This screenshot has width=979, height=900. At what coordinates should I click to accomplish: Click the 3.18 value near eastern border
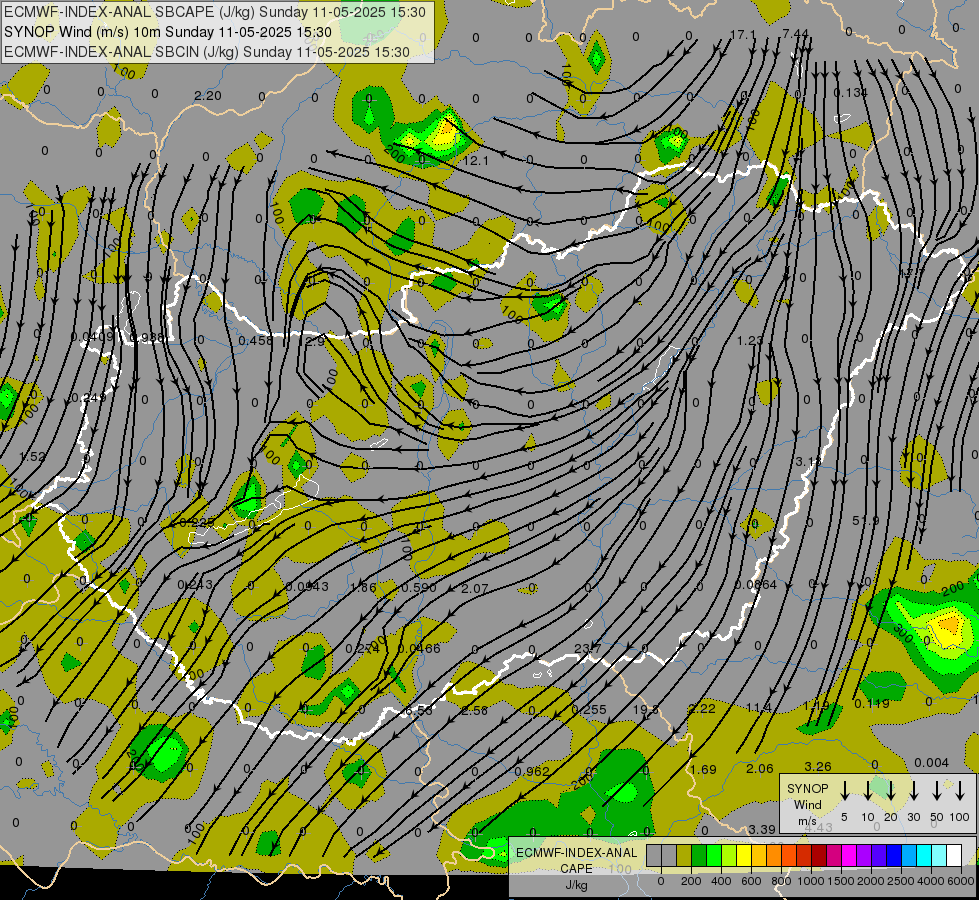808,462
